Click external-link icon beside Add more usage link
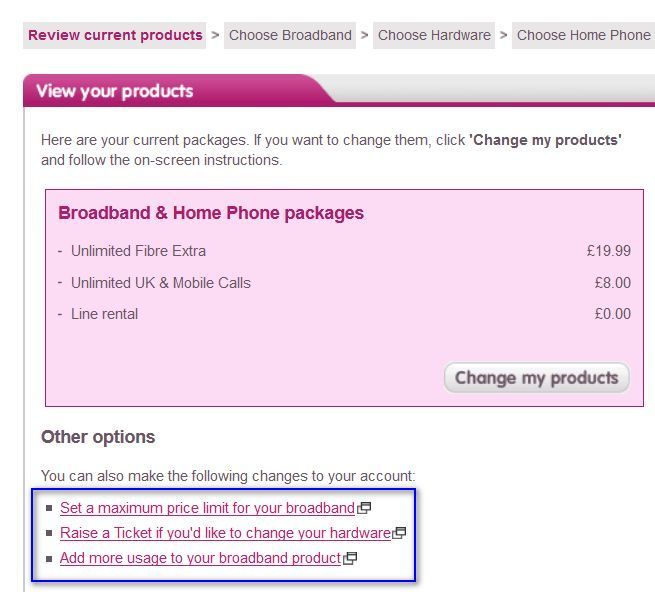The width and height of the screenshot is (655, 592). pos(350,559)
